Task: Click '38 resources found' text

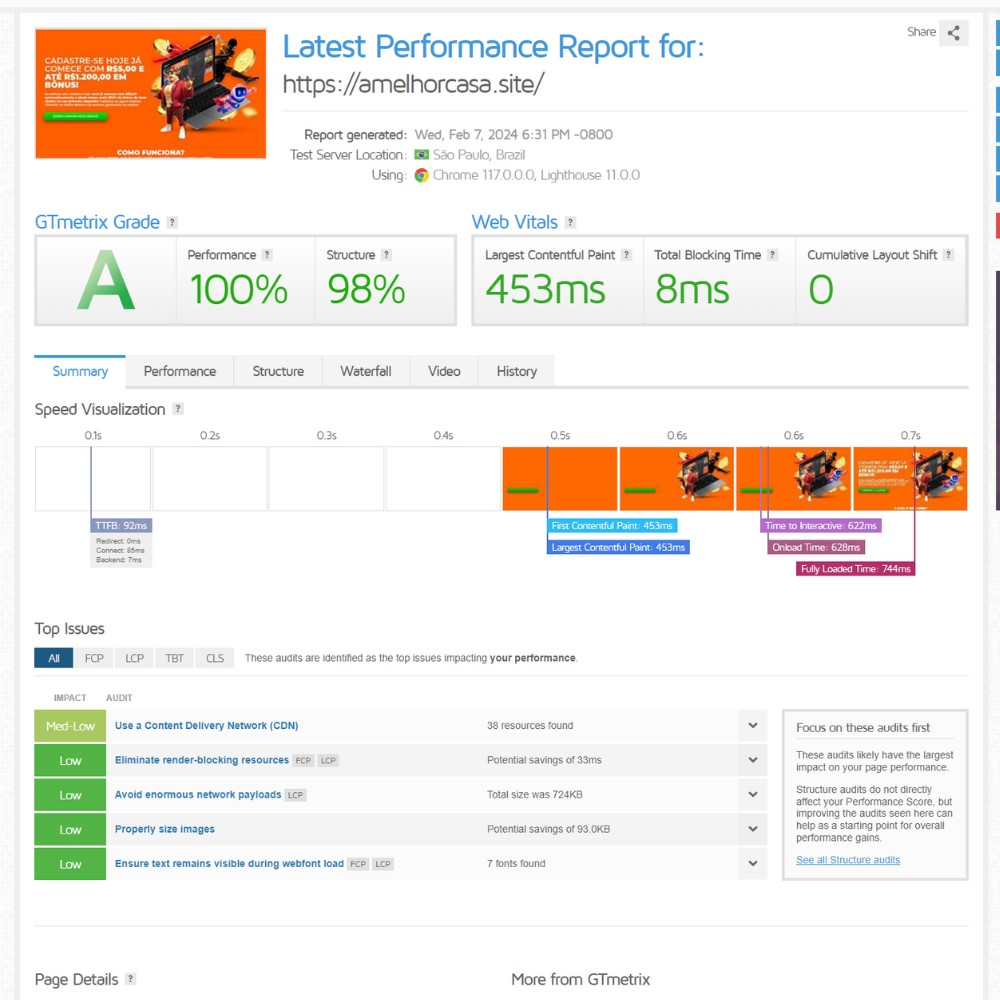Action: [530, 726]
